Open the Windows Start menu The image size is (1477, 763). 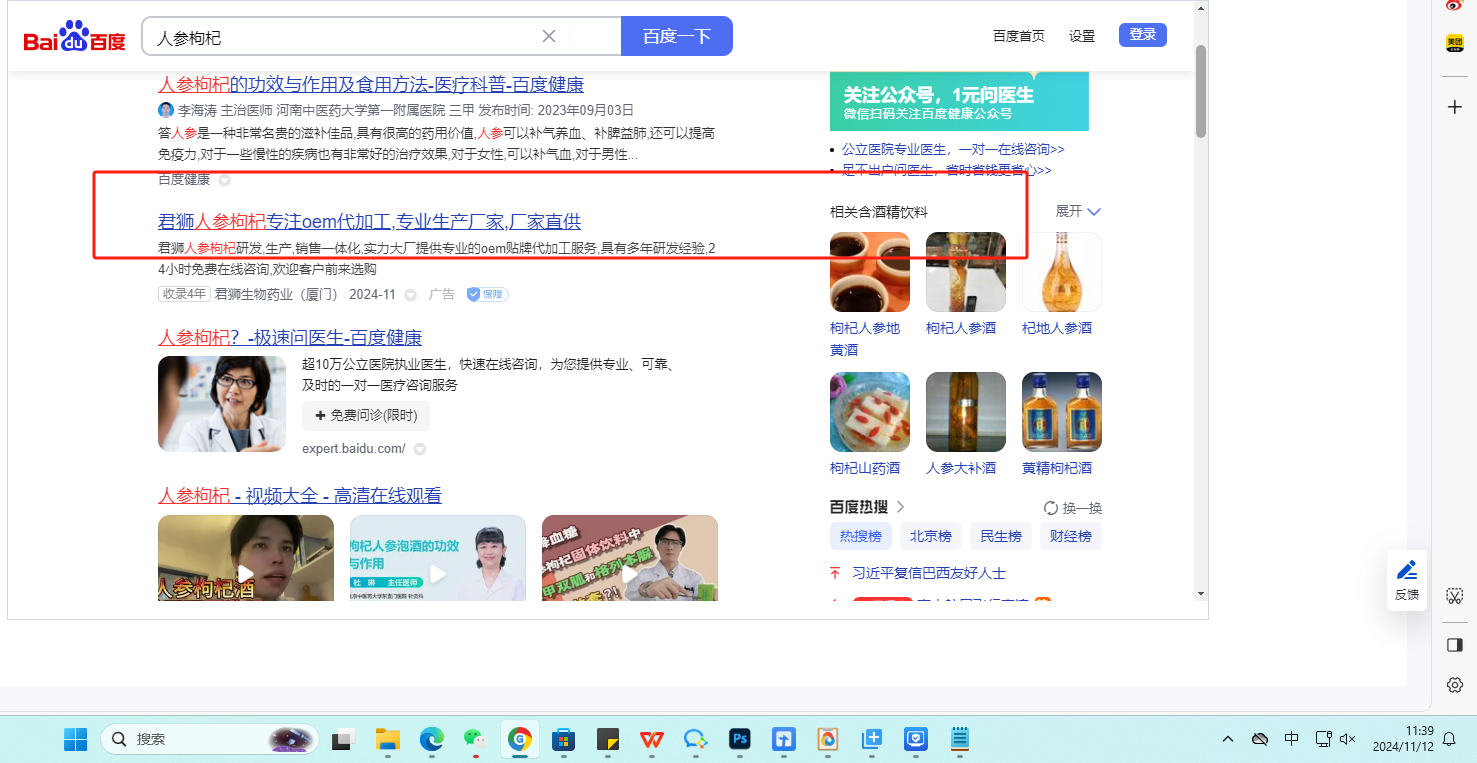(75, 739)
